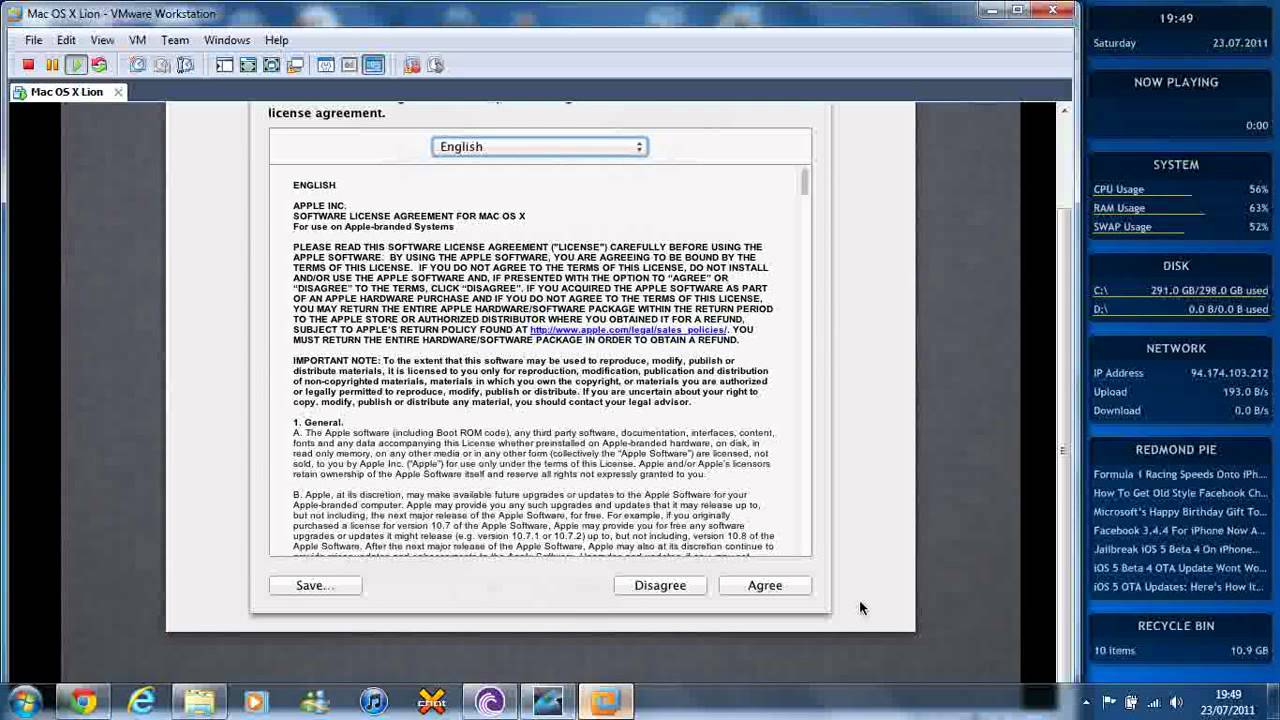Open the Team menu

tap(175, 40)
